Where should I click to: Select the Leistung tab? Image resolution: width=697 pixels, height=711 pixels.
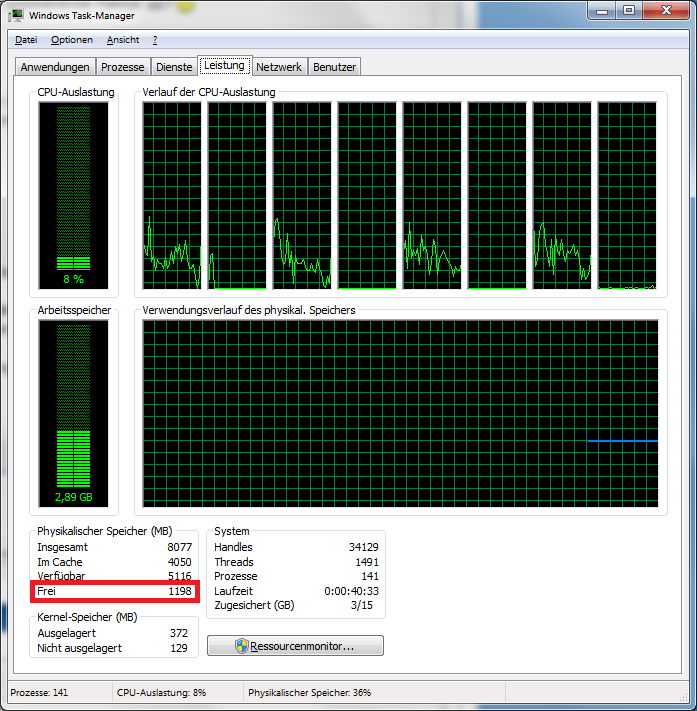[224, 65]
